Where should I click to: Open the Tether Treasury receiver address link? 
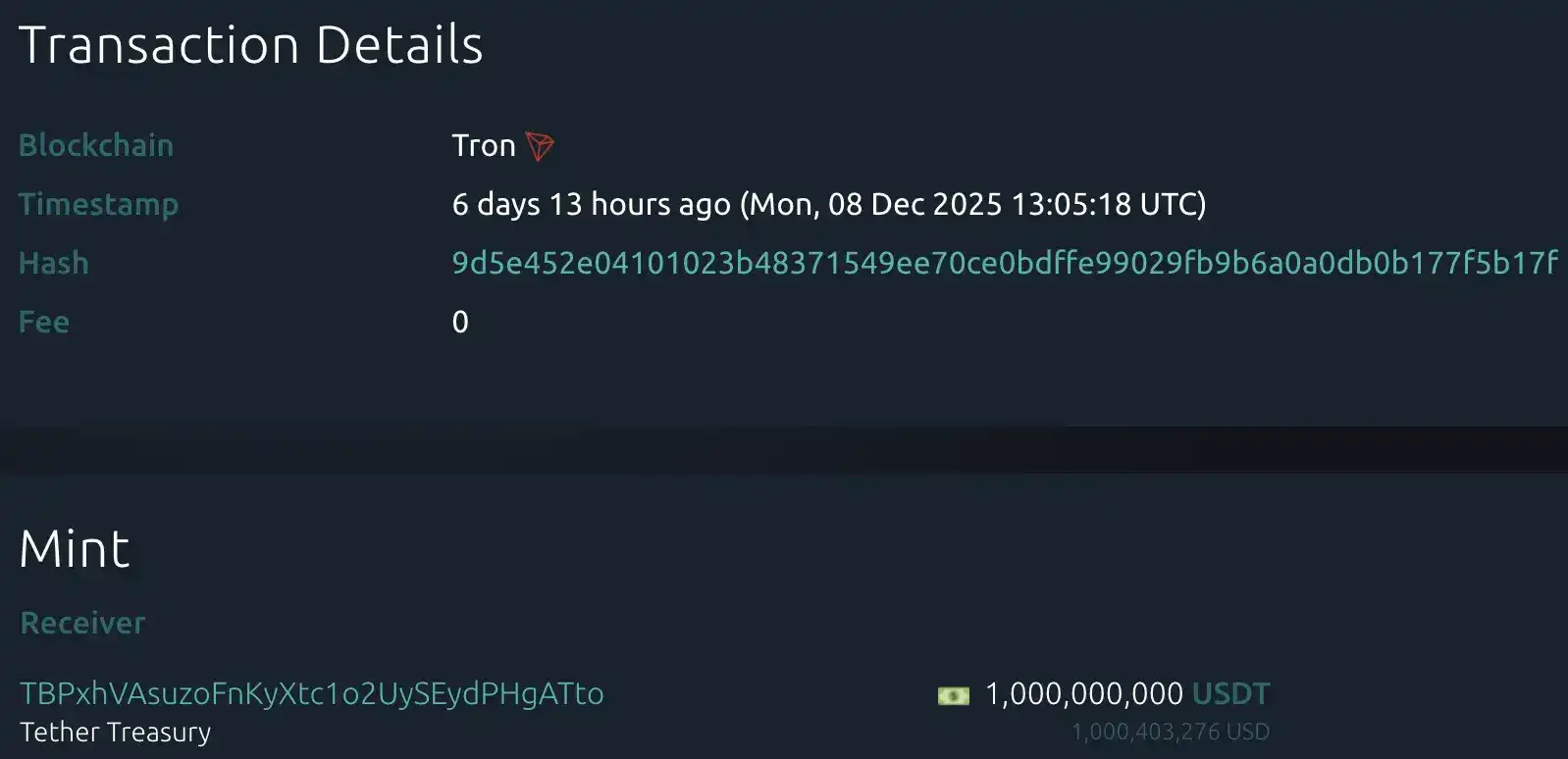pyautogui.click(x=310, y=693)
